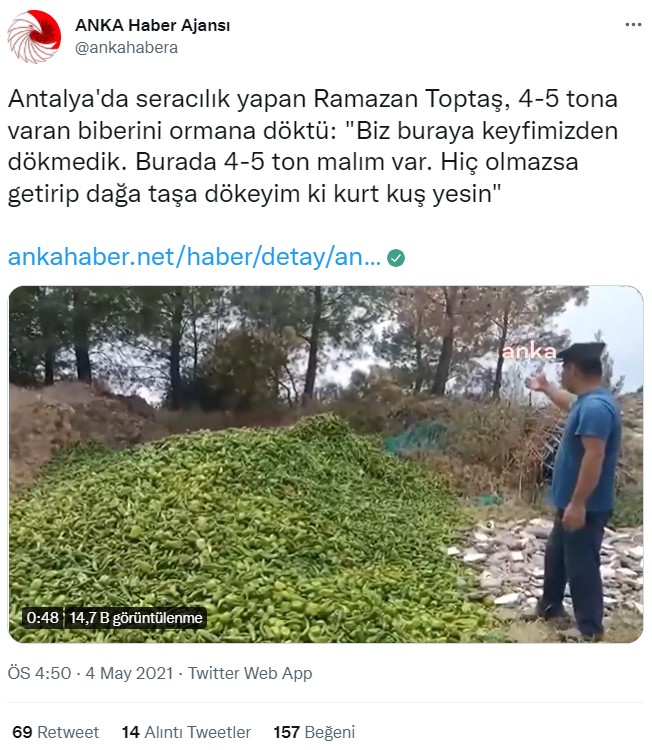The height and width of the screenshot is (750, 652).
Task: Play the pepper pile video
Action: 326,464
